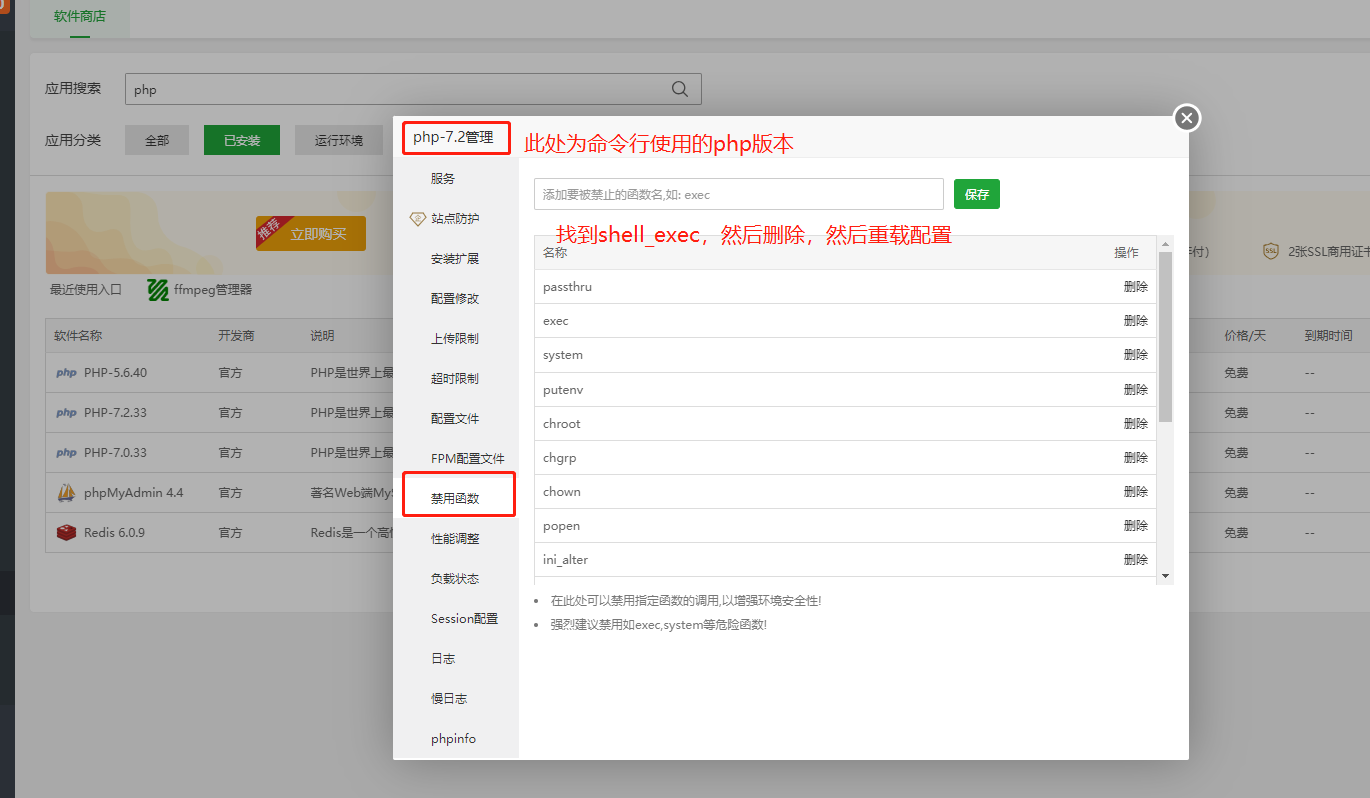Image resolution: width=1370 pixels, height=798 pixels.
Task: Select the 已安装 category filter
Action: tap(242, 141)
